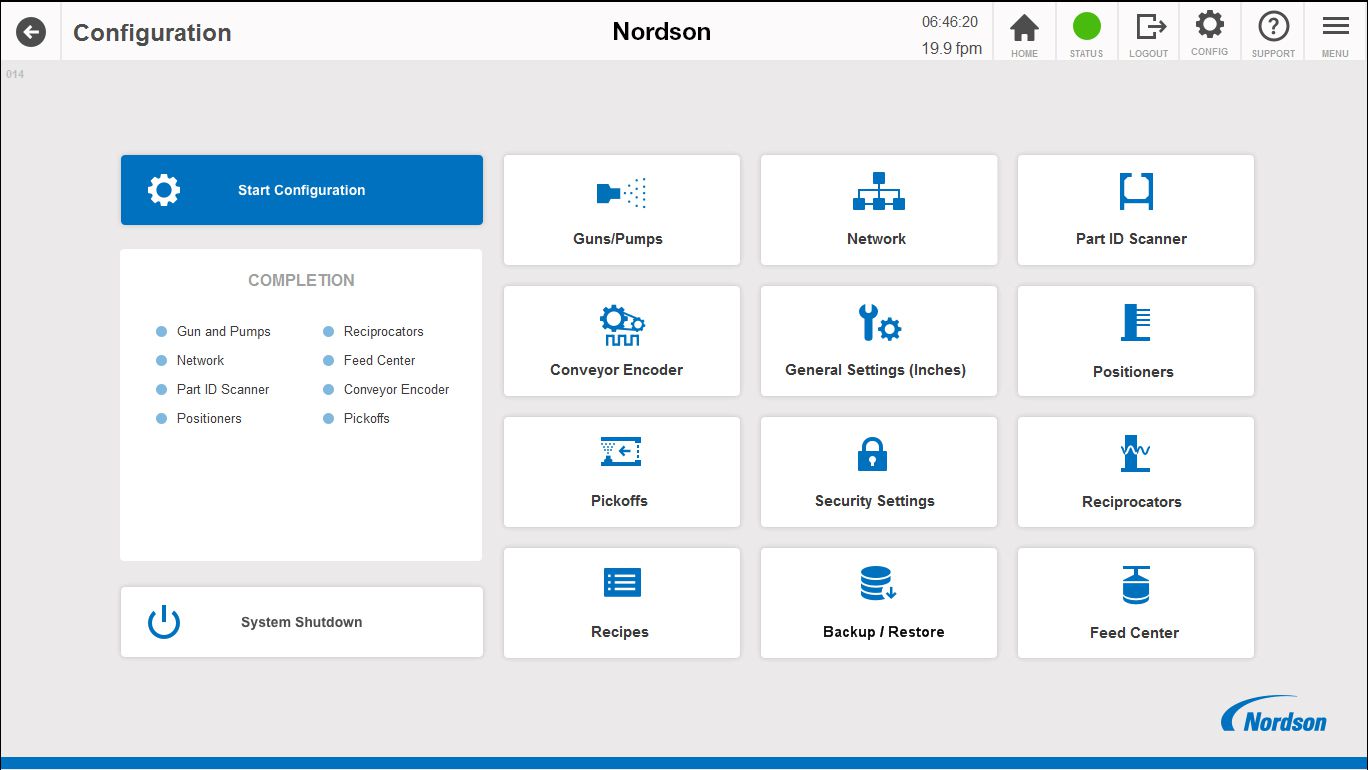The height and width of the screenshot is (770, 1368).
Task: Open the Reciprocators configuration tile
Action: point(1135,472)
